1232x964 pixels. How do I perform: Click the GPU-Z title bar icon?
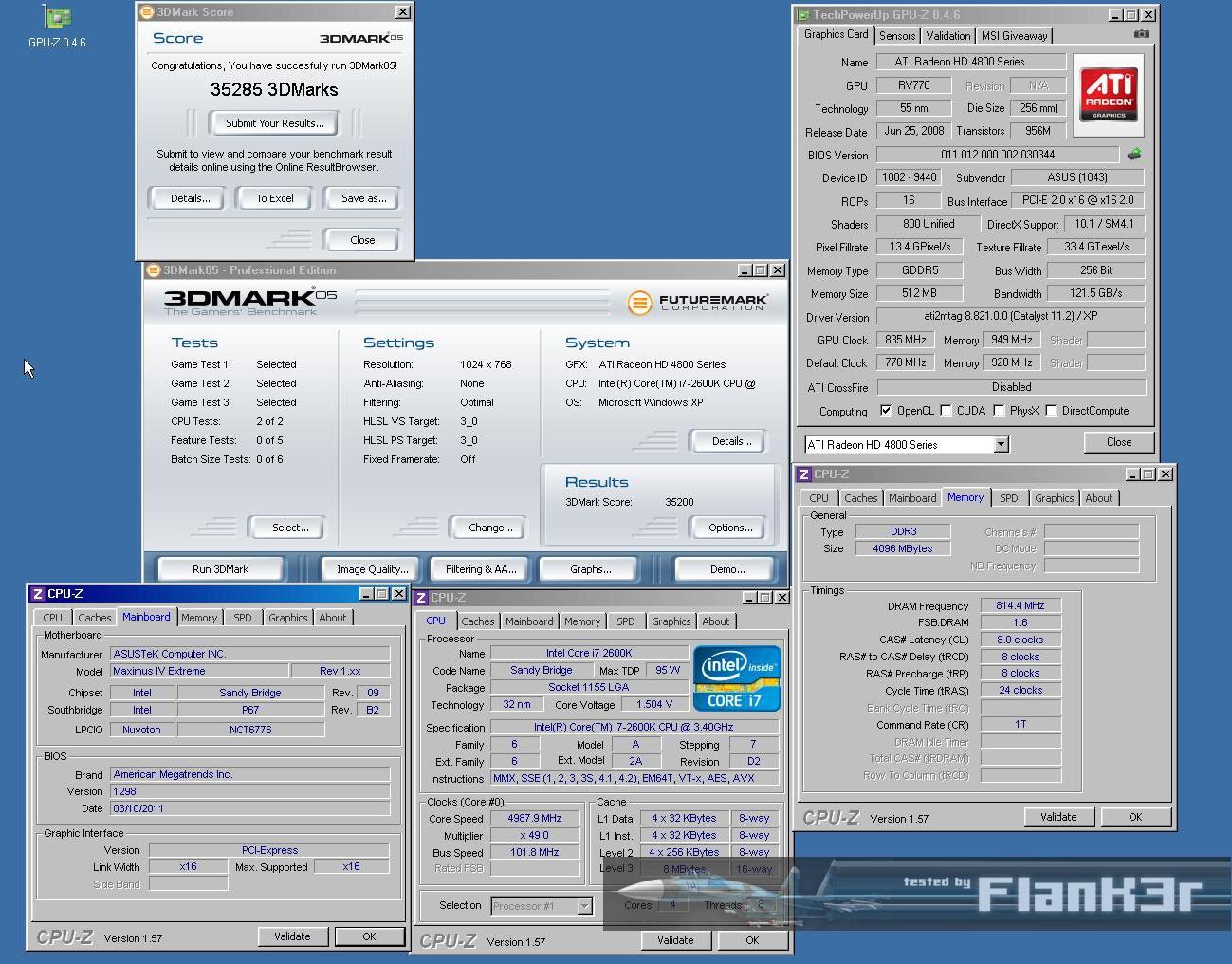(803, 15)
